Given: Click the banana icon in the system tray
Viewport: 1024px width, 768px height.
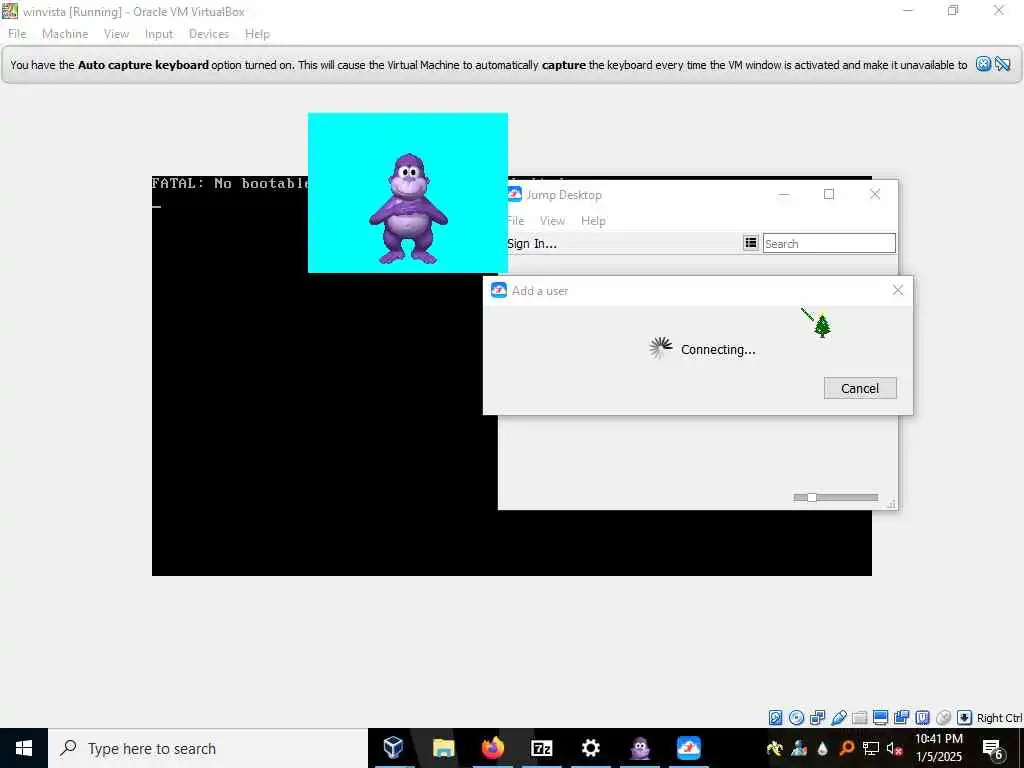Looking at the screenshot, I should coord(775,748).
